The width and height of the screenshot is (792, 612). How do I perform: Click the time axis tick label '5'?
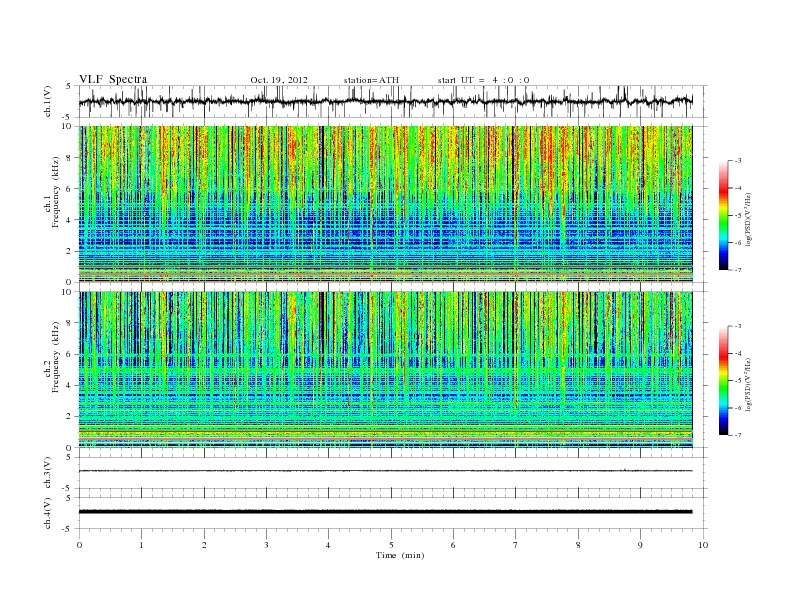click(x=391, y=545)
